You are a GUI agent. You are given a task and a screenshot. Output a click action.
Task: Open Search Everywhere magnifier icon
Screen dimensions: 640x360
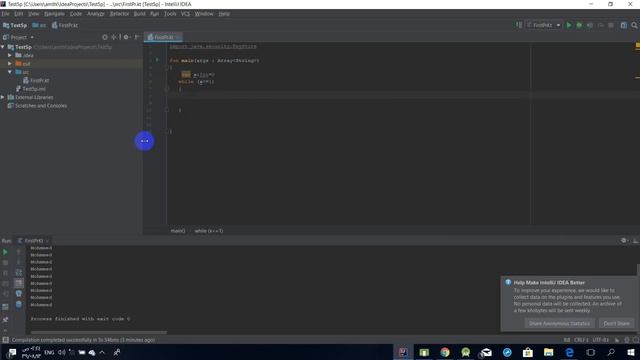tap(634, 25)
